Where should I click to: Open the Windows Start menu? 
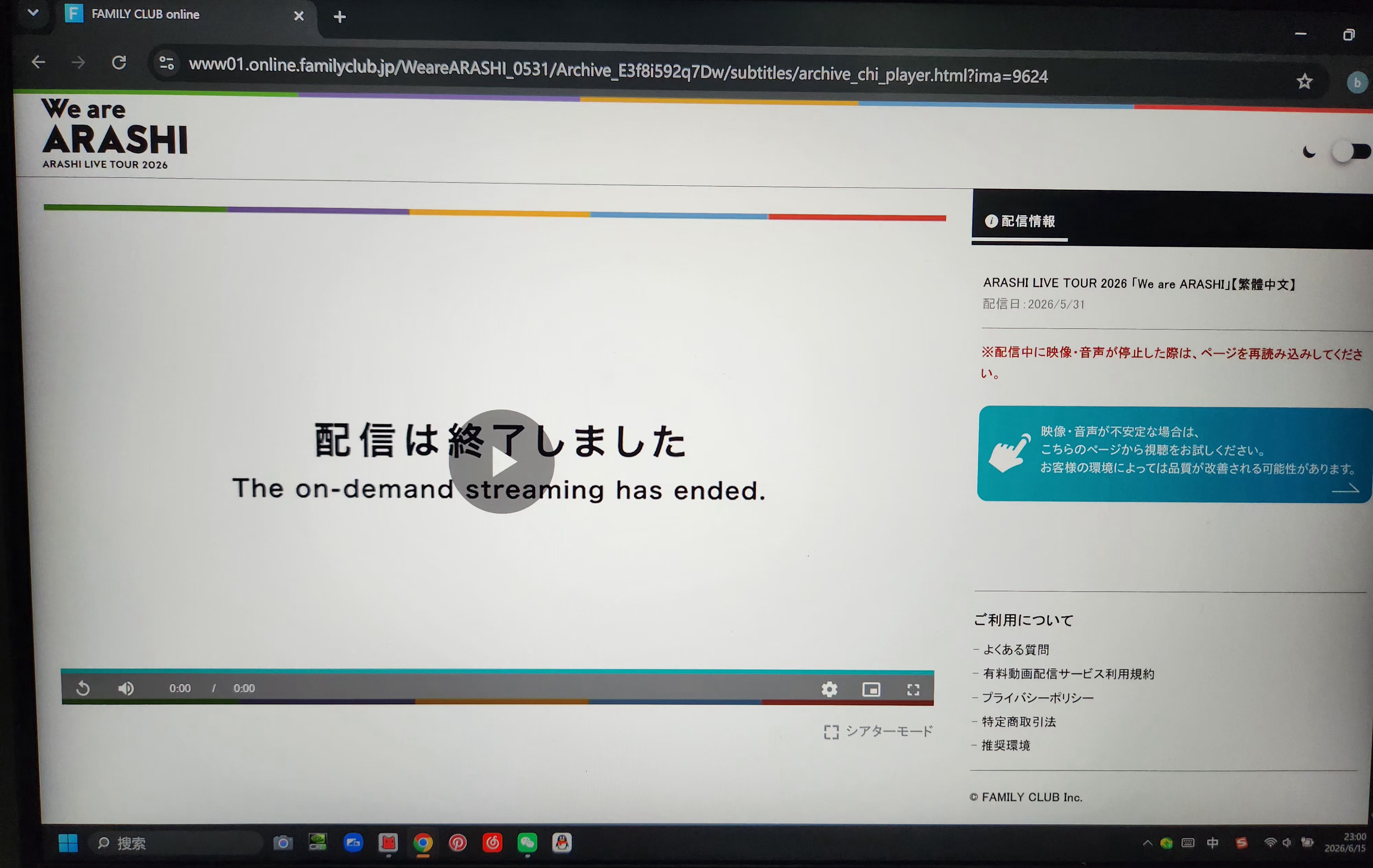point(68,842)
